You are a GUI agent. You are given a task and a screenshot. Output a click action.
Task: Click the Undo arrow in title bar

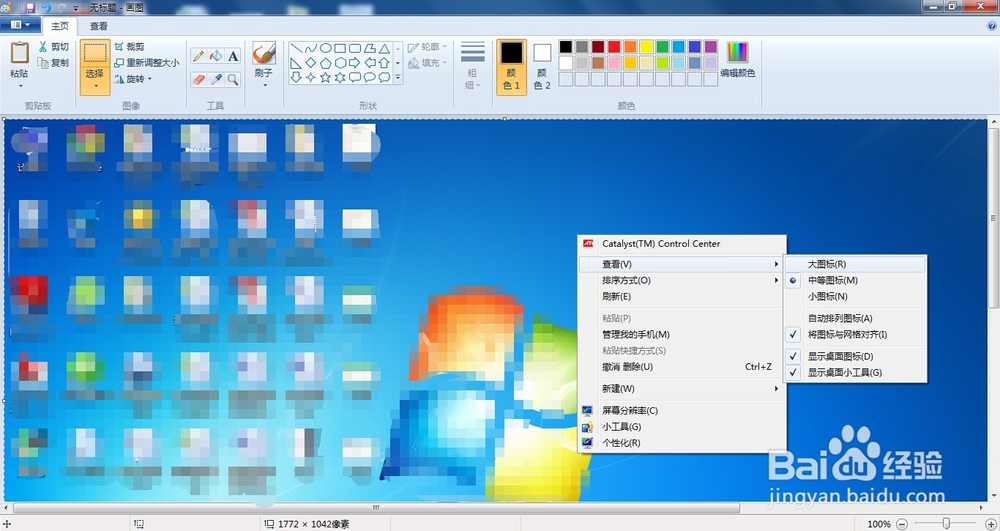coord(46,8)
